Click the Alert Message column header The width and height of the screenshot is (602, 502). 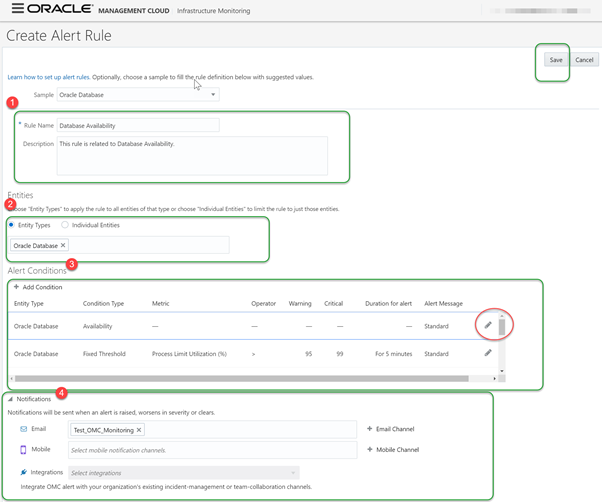click(443, 303)
